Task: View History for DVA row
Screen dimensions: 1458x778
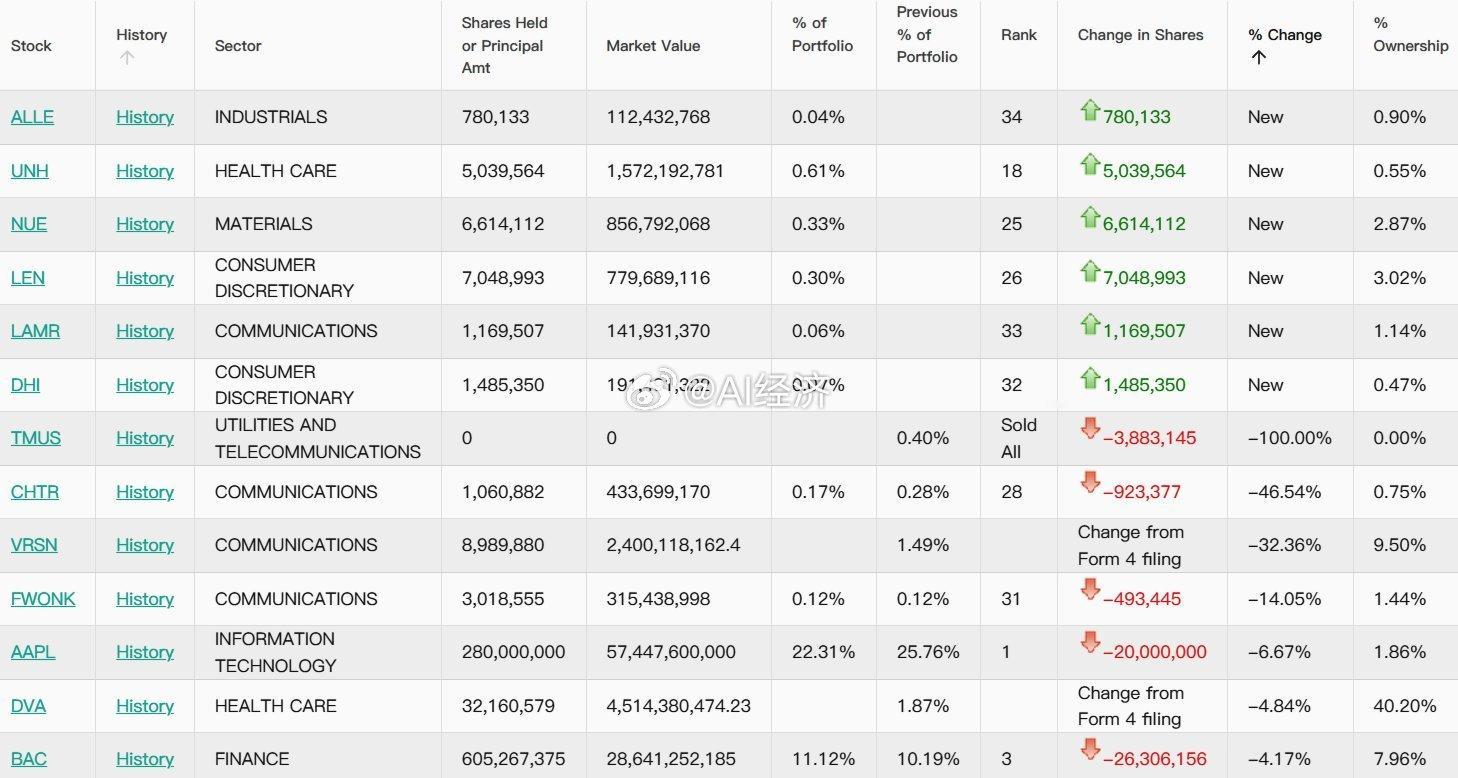Action: (145, 706)
